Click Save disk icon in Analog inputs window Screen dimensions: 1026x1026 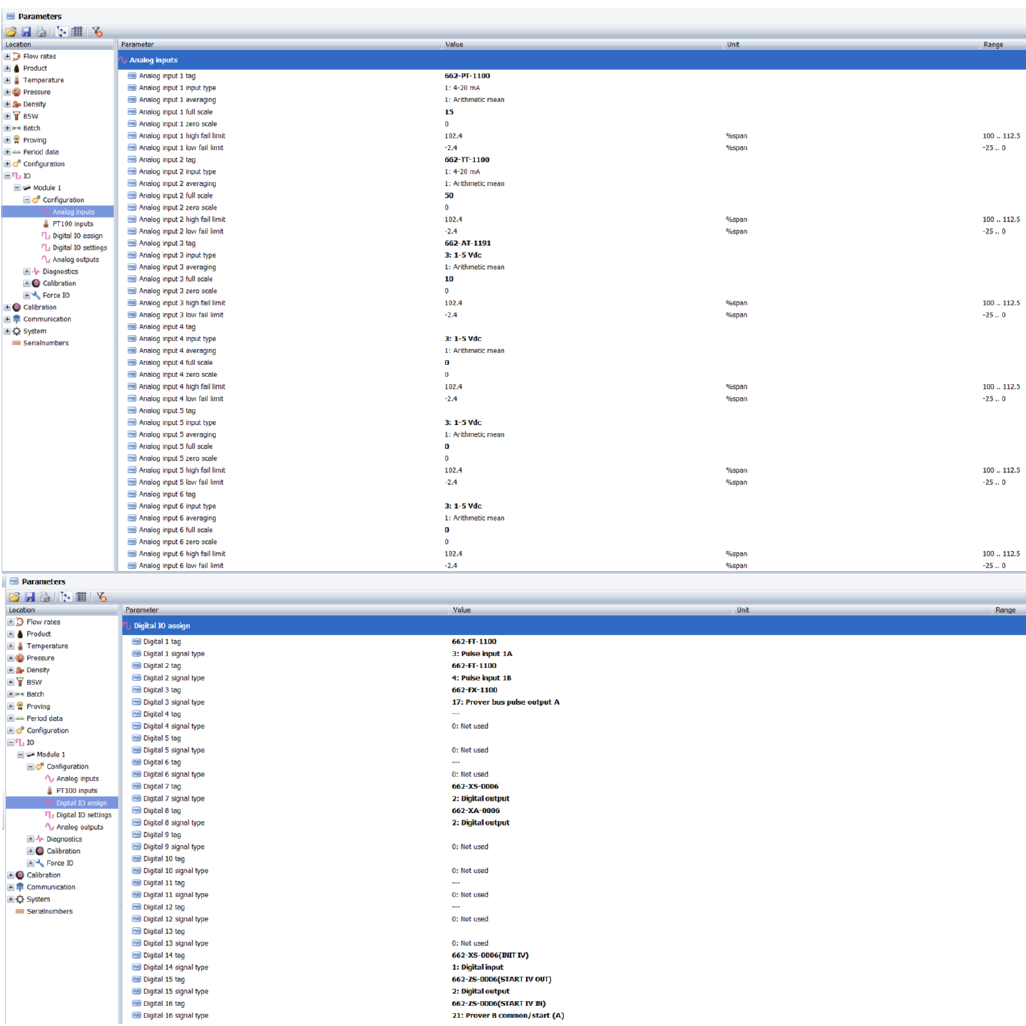coord(26,31)
